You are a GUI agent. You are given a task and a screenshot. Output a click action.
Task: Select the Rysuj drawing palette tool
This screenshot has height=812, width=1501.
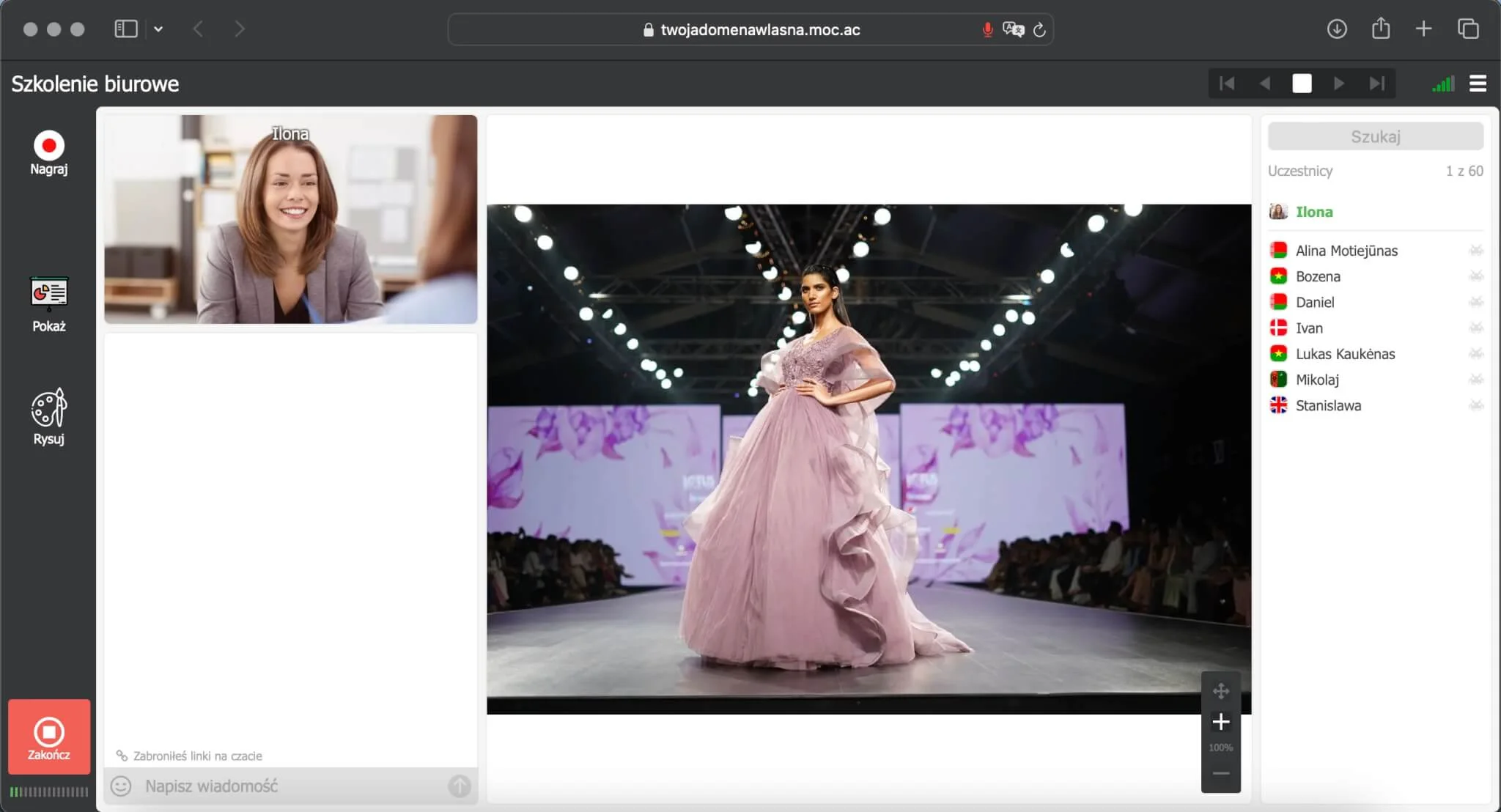point(48,407)
